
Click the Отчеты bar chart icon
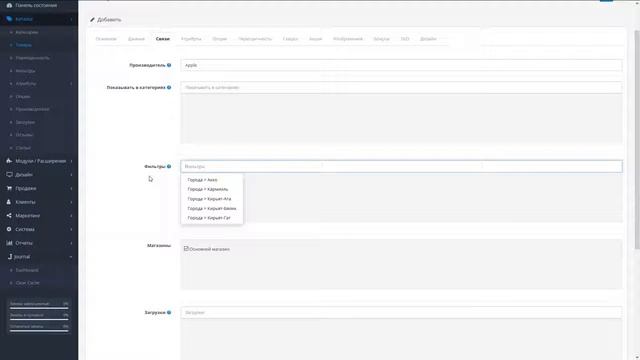tap(9, 243)
